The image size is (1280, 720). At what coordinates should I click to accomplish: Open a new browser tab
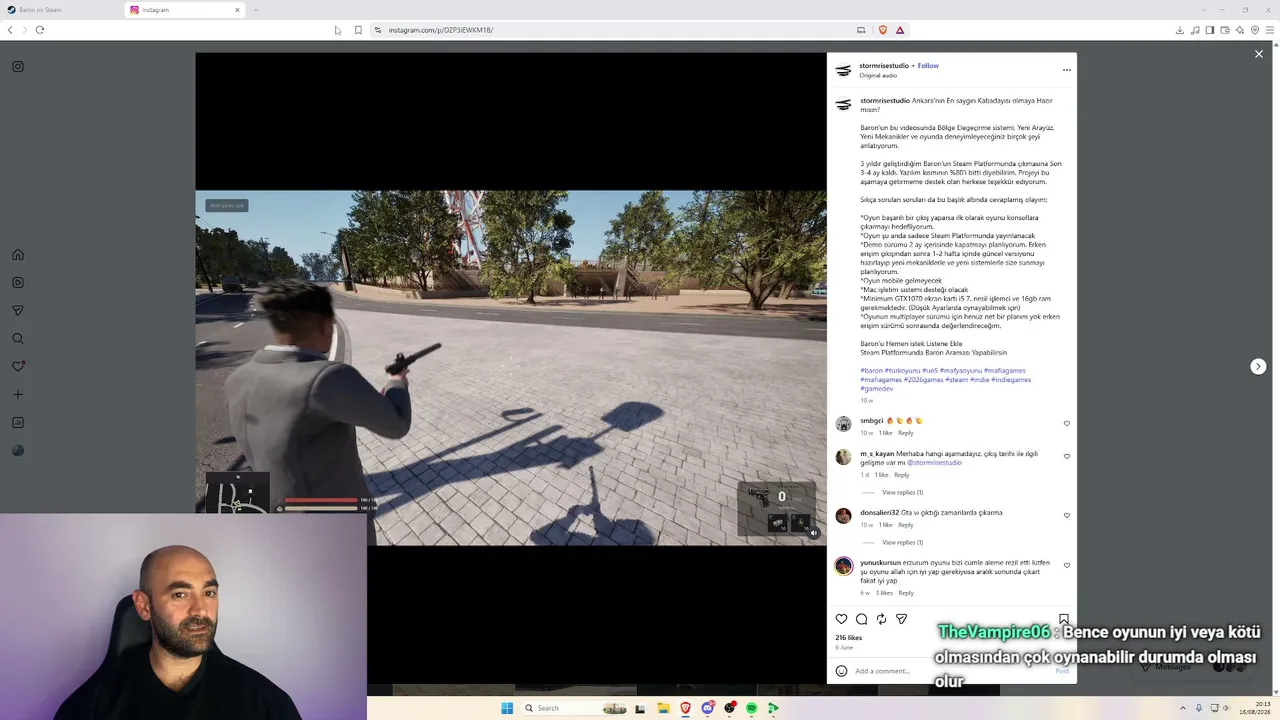point(255,10)
